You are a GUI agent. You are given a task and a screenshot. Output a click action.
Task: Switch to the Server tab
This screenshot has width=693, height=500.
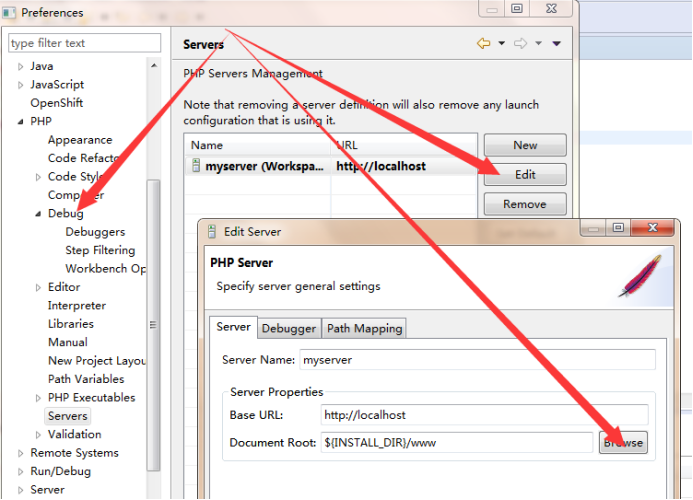(x=233, y=327)
